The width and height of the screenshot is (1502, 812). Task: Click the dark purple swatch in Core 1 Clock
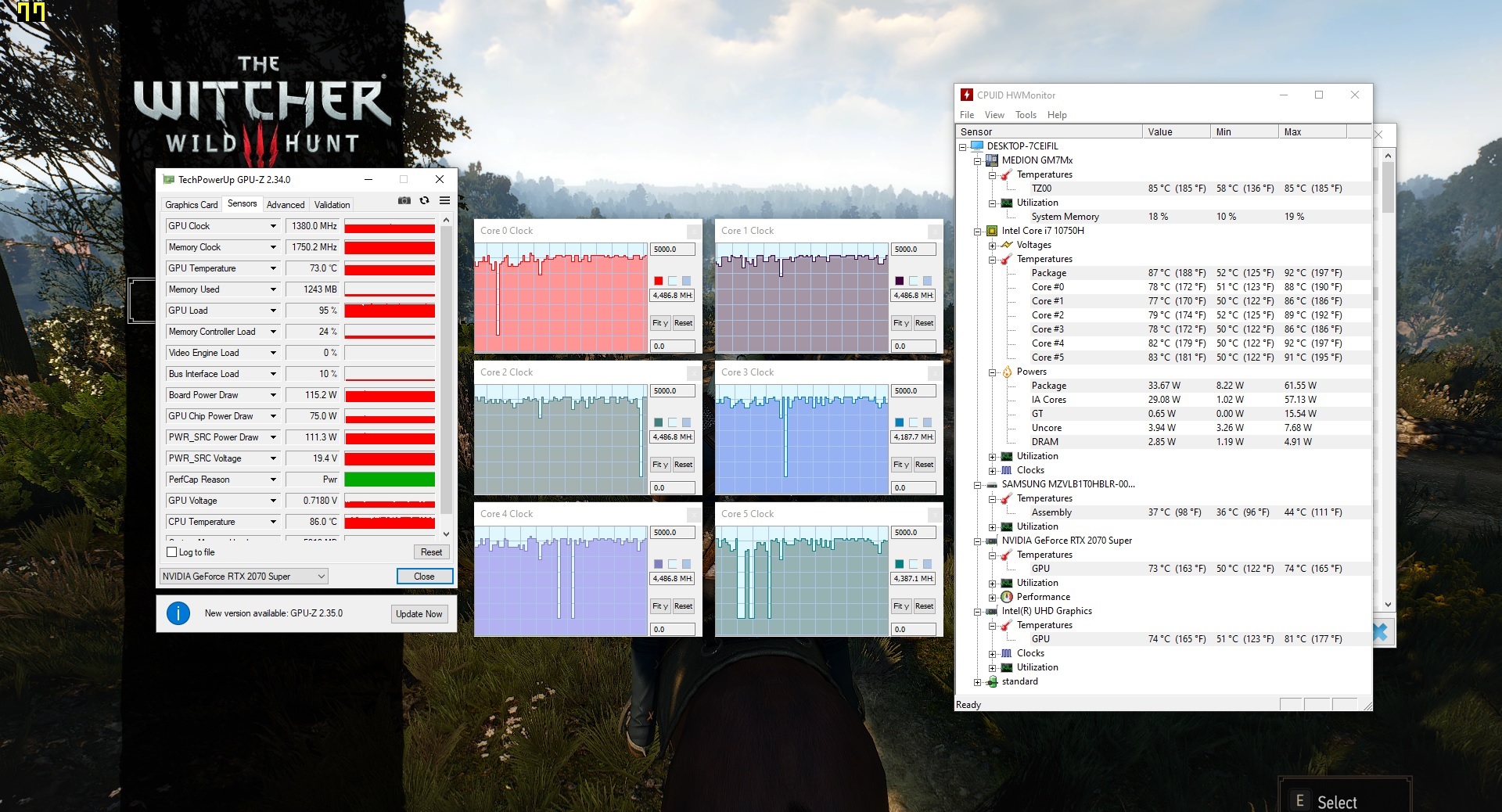coord(900,281)
